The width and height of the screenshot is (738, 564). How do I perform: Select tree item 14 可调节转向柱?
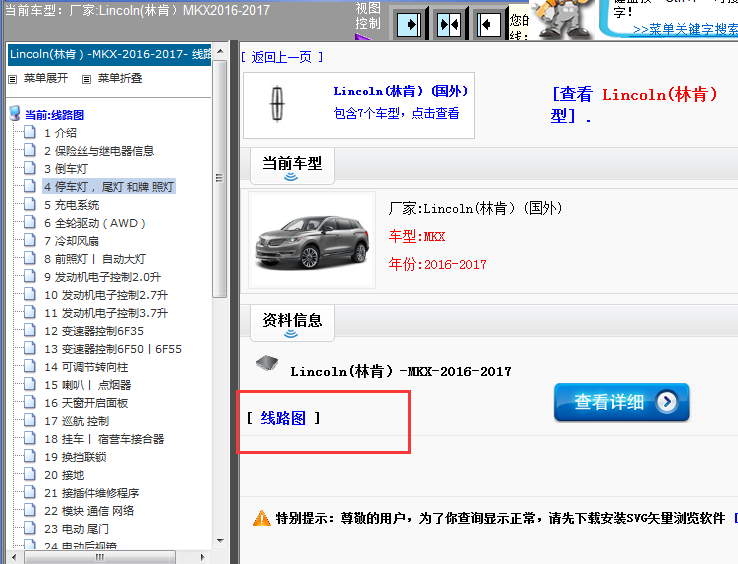tap(86, 367)
